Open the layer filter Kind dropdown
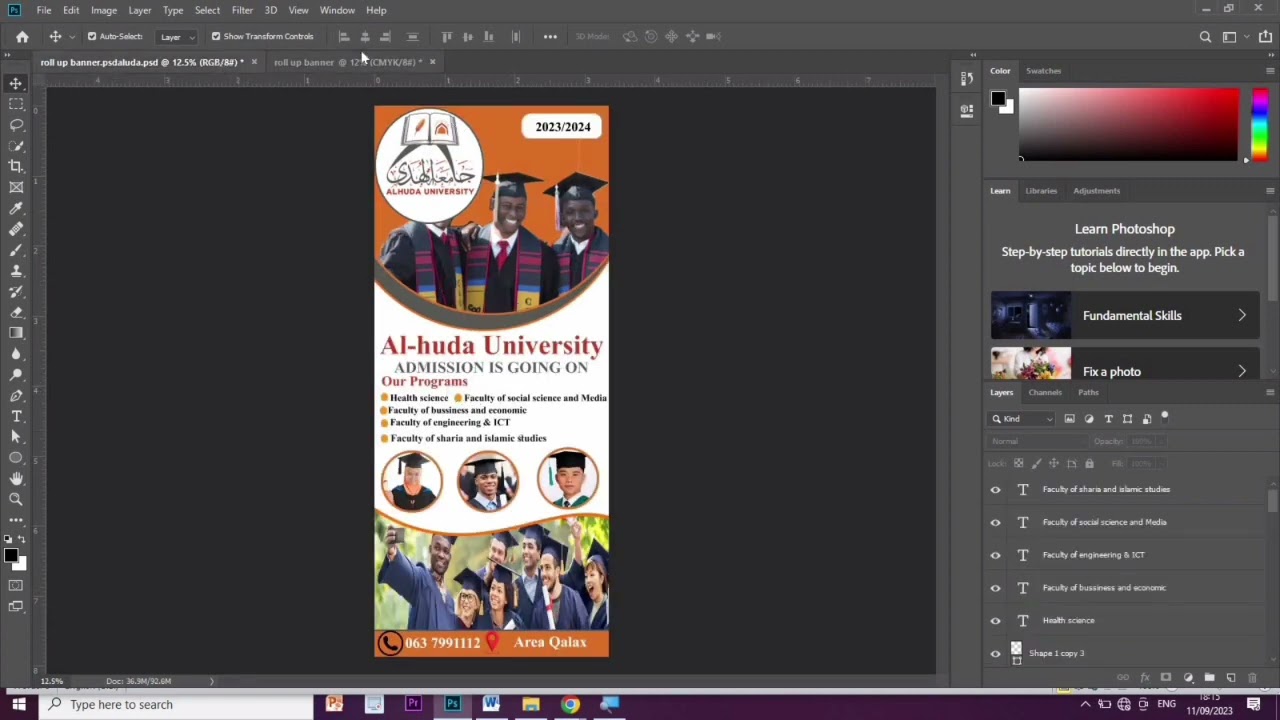 (1022, 419)
